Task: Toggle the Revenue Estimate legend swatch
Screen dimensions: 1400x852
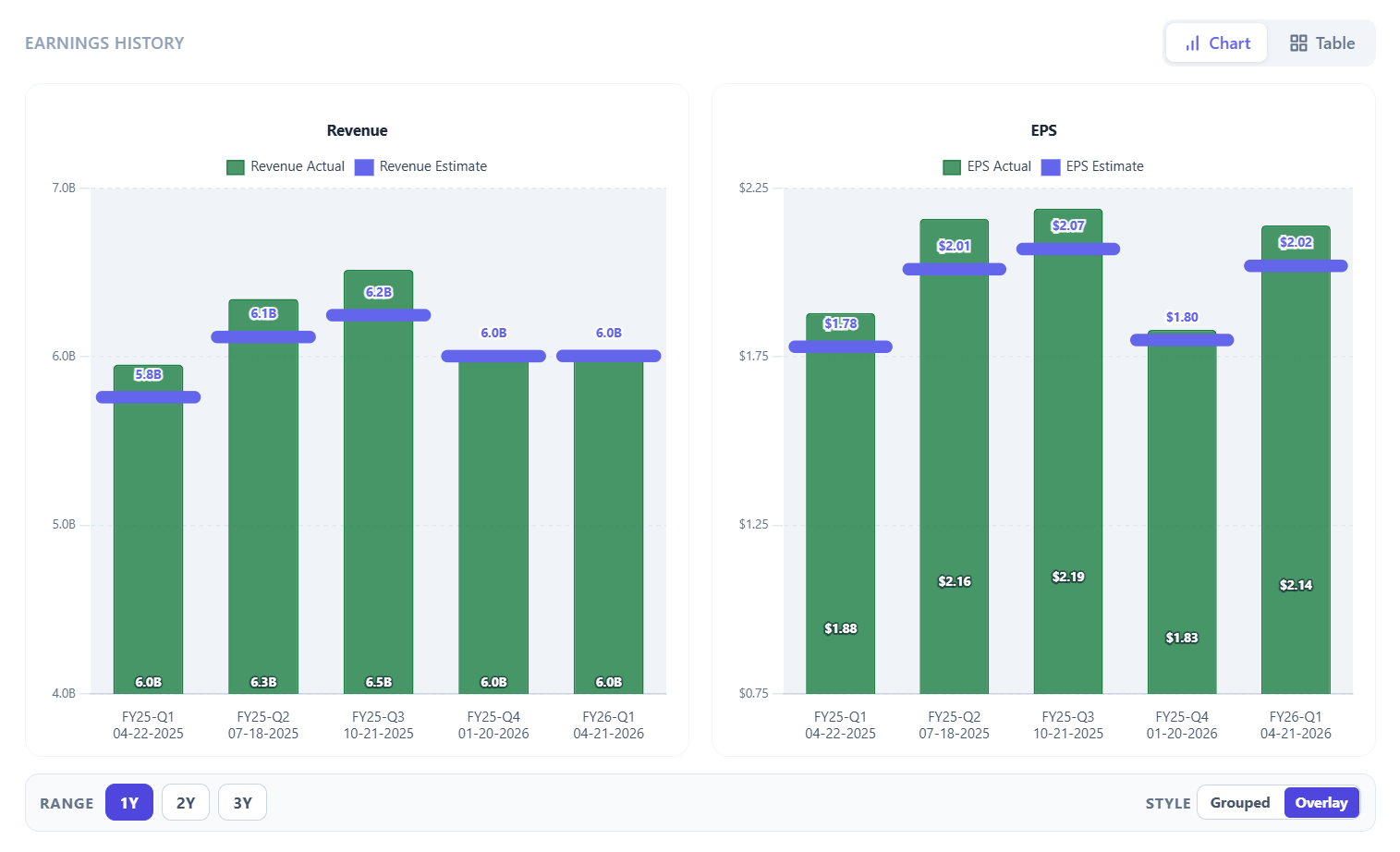Action: [364, 167]
